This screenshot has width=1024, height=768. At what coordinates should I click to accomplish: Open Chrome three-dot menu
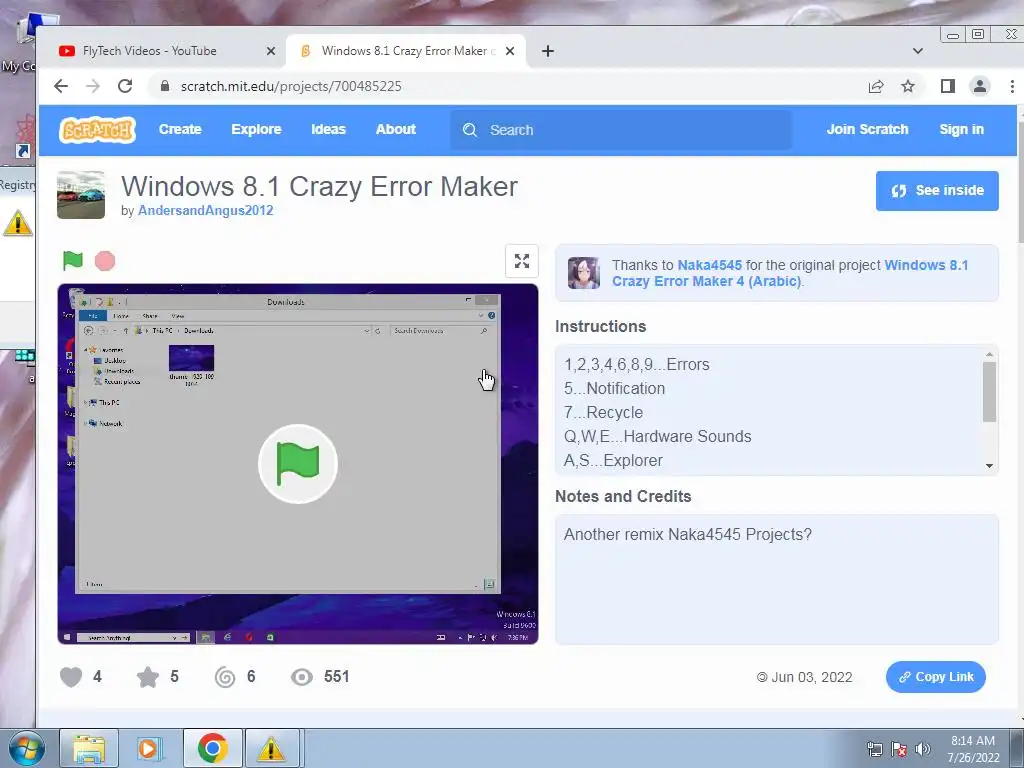pos(1012,86)
